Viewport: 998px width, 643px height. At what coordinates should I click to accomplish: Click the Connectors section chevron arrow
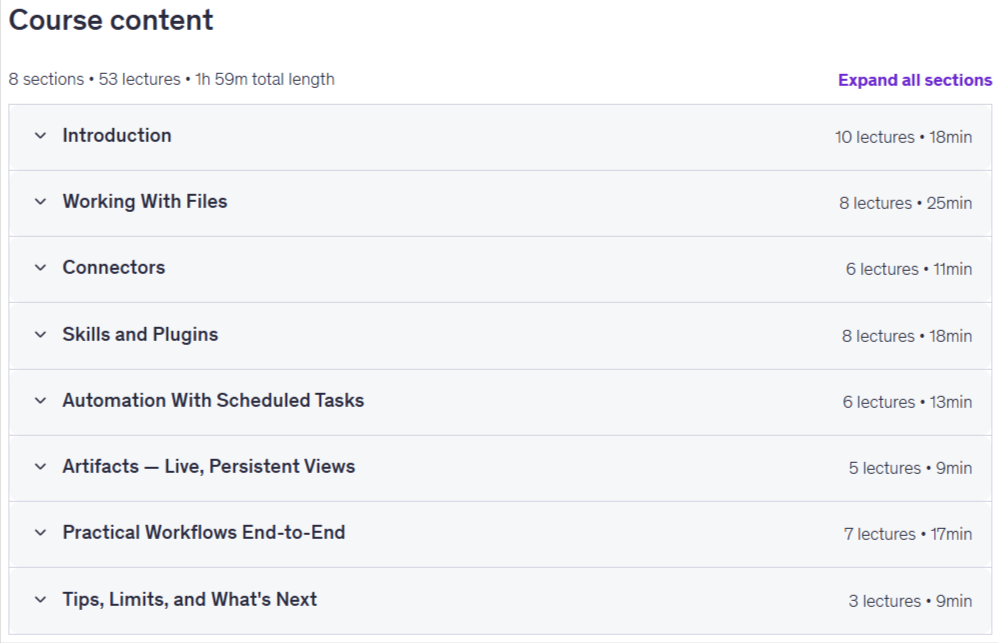click(40, 268)
